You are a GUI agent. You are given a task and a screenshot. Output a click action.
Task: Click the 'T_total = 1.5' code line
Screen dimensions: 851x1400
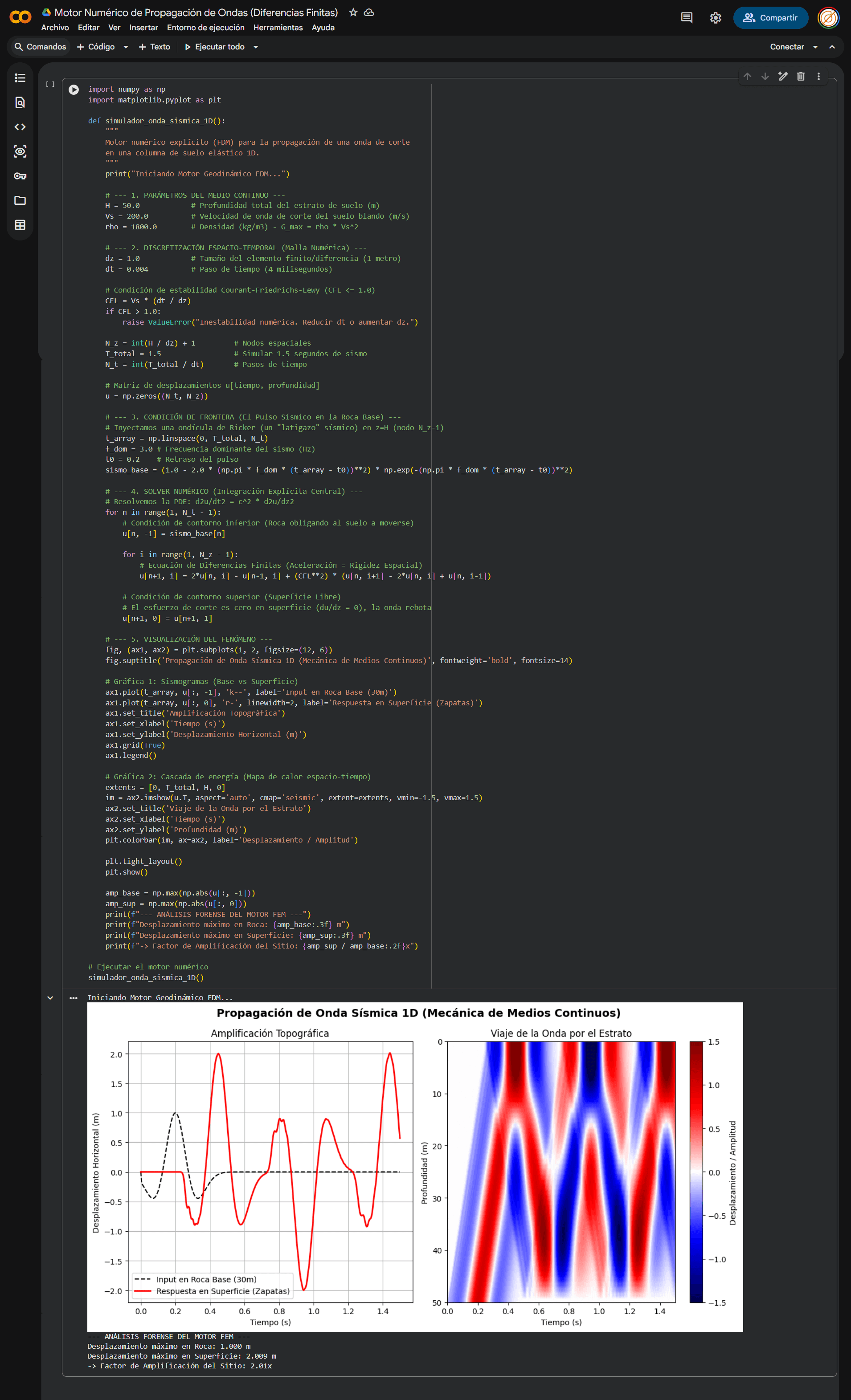coord(133,354)
